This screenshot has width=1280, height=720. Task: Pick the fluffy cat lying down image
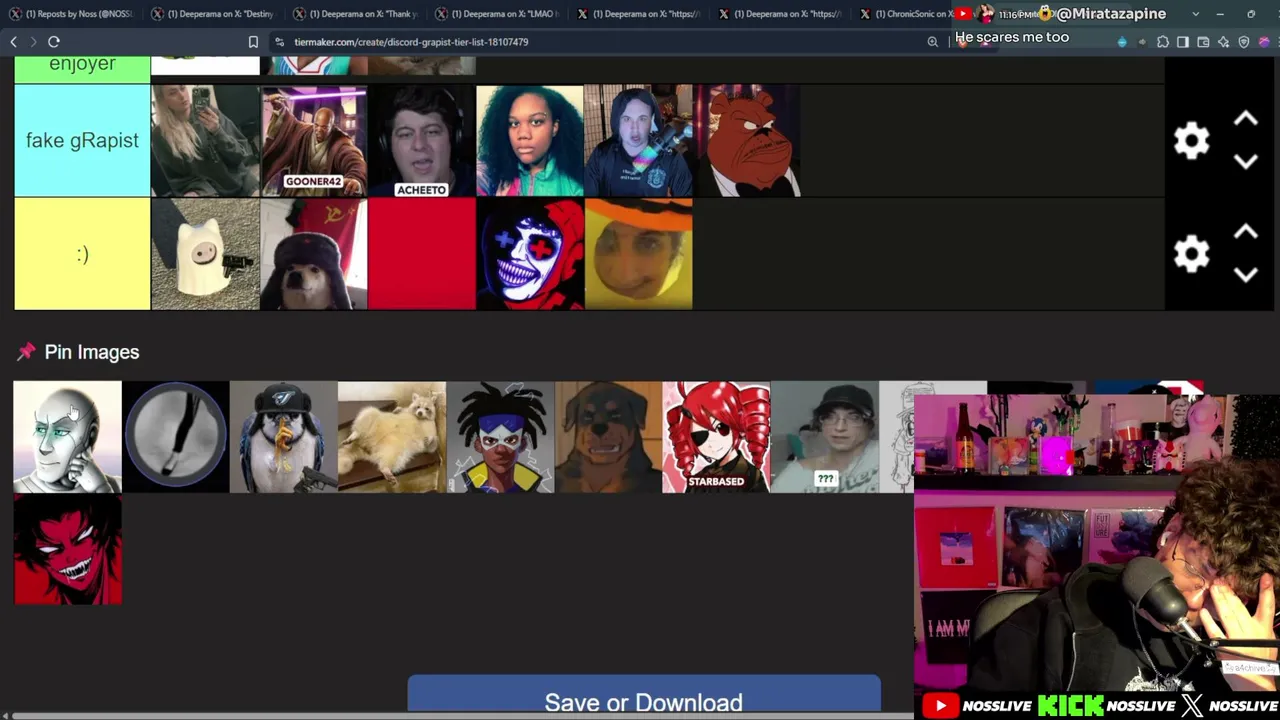[x=392, y=437]
